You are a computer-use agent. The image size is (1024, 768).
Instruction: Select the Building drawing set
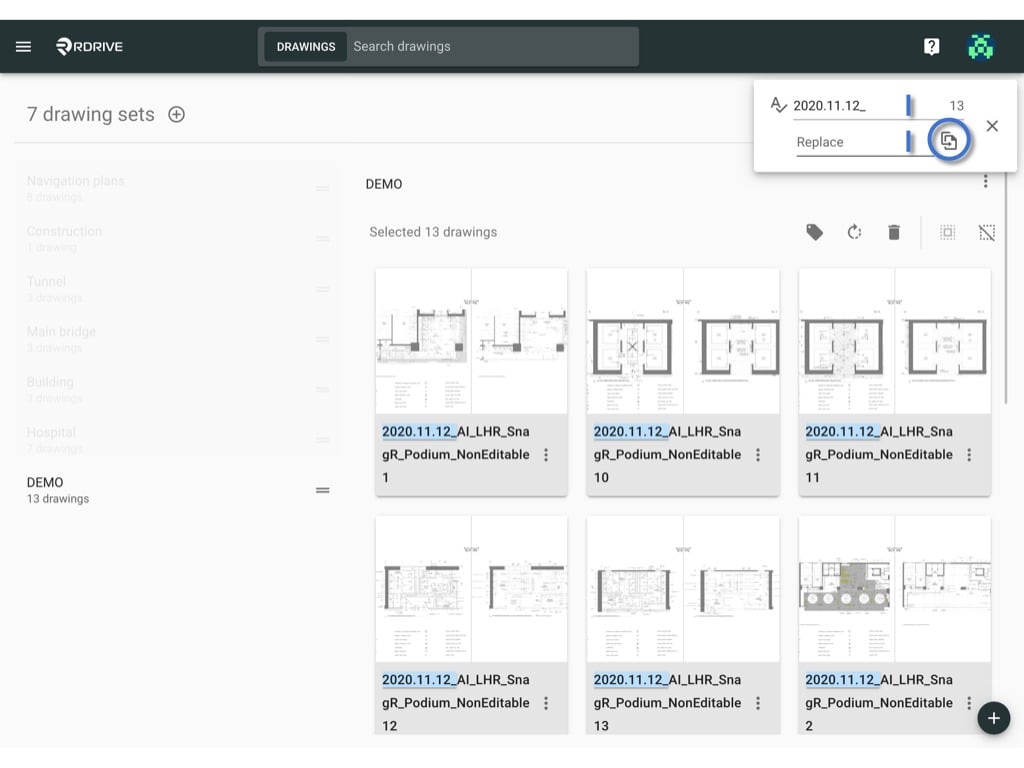point(178,389)
